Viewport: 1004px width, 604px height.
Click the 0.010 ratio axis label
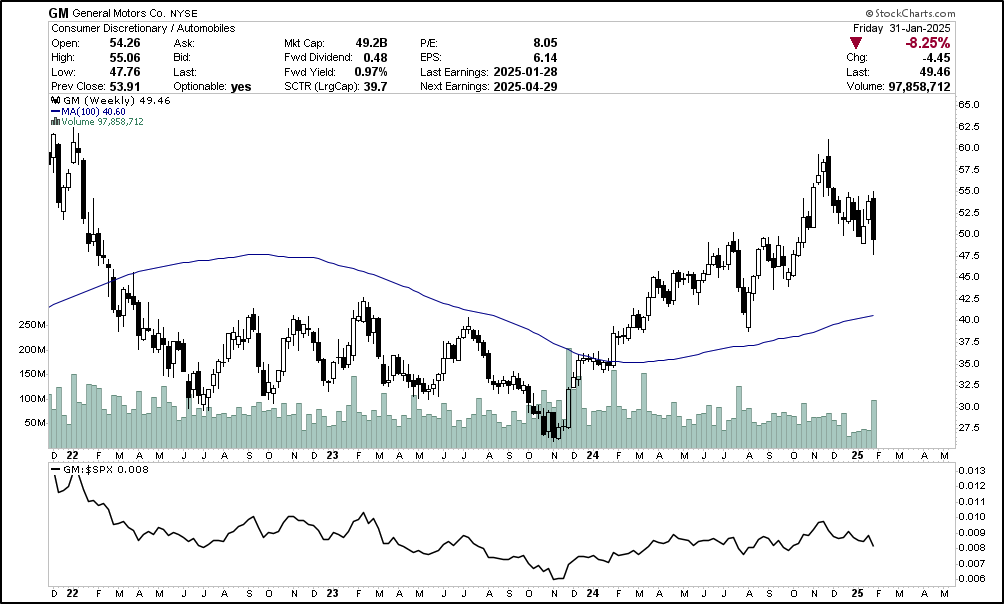pos(971,517)
